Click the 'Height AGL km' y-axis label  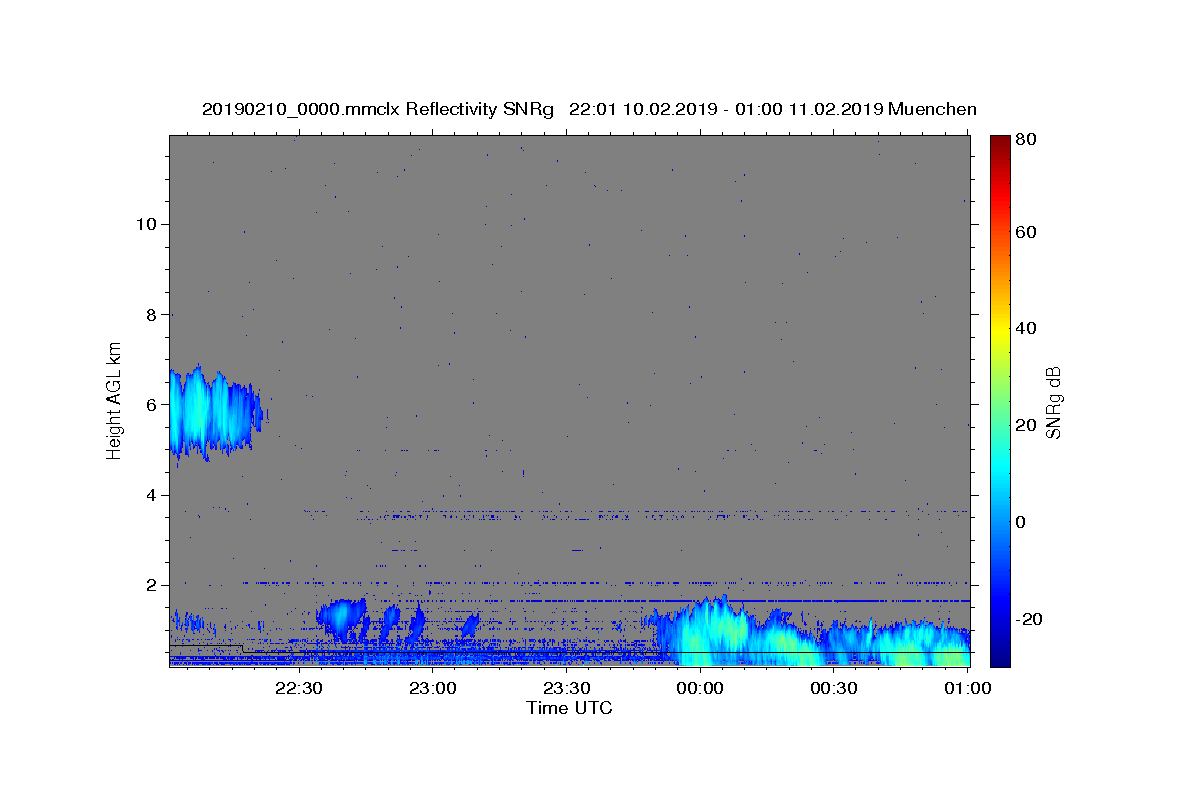(x=115, y=400)
